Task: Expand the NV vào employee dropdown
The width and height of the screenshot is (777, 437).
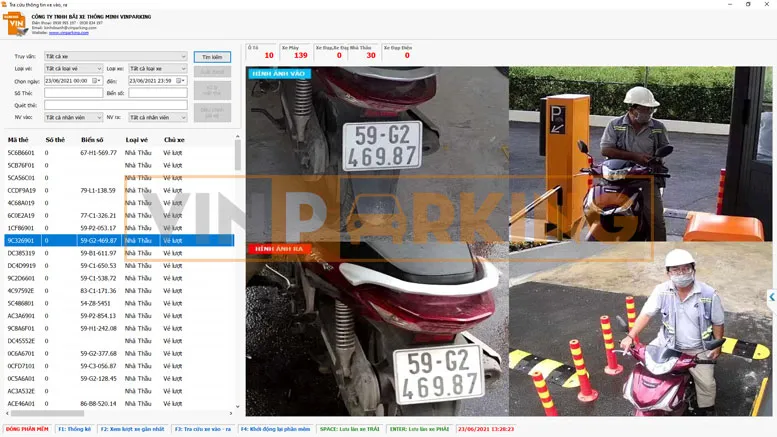Action: coord(98,117)
